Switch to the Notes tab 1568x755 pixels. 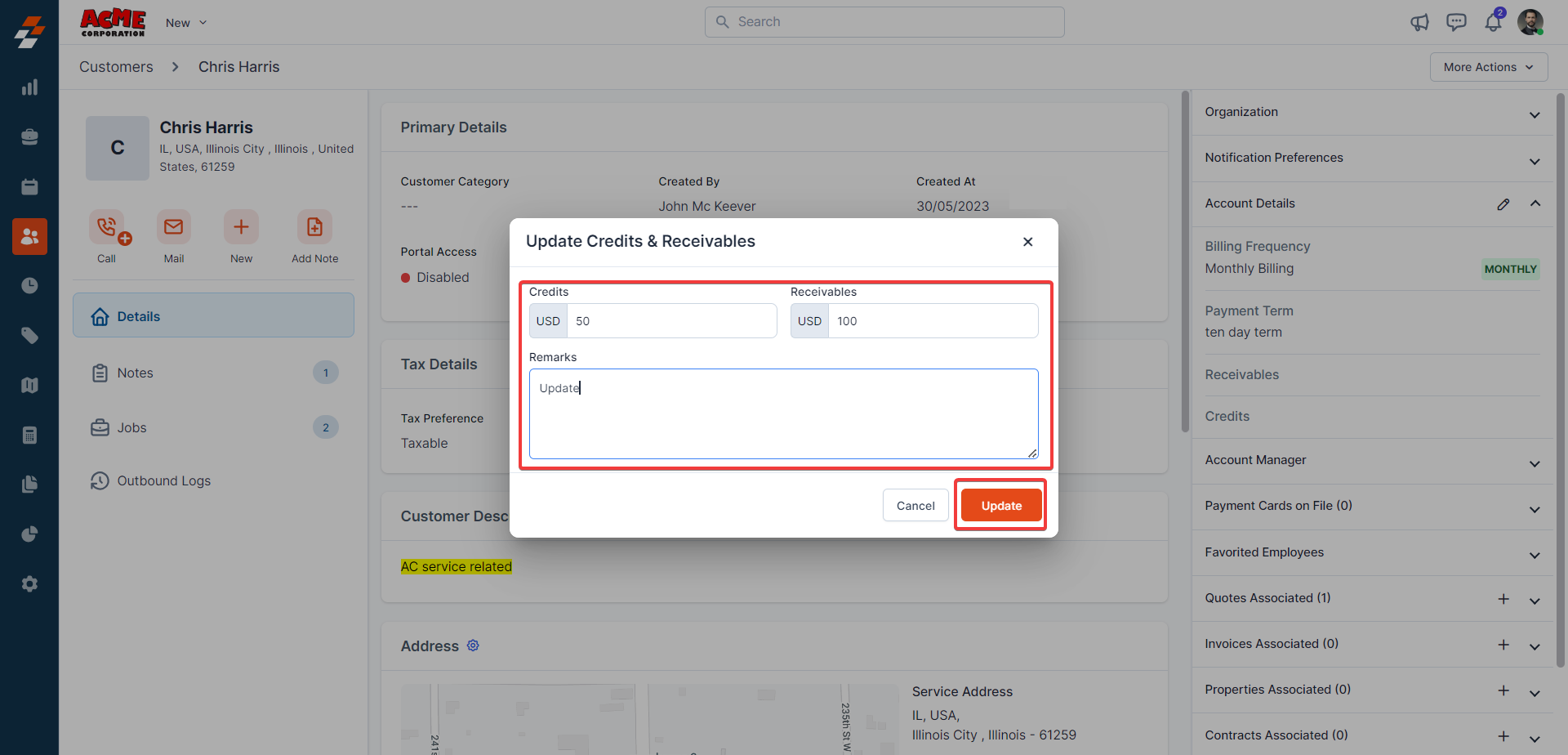[136, 373]
